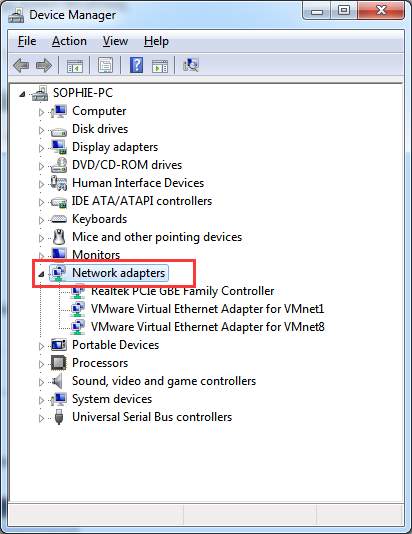Click Scan for hardware changes icon

191,65
